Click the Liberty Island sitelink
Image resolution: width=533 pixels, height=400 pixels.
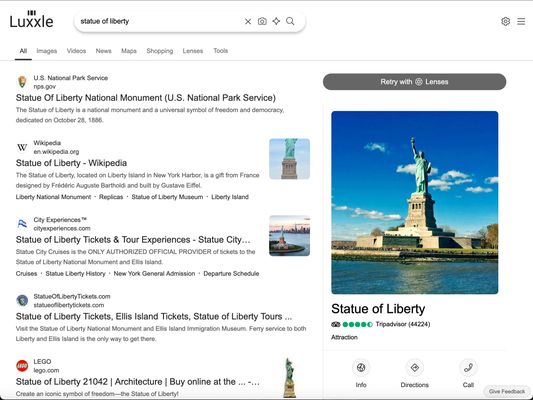[x=230, y=197]
